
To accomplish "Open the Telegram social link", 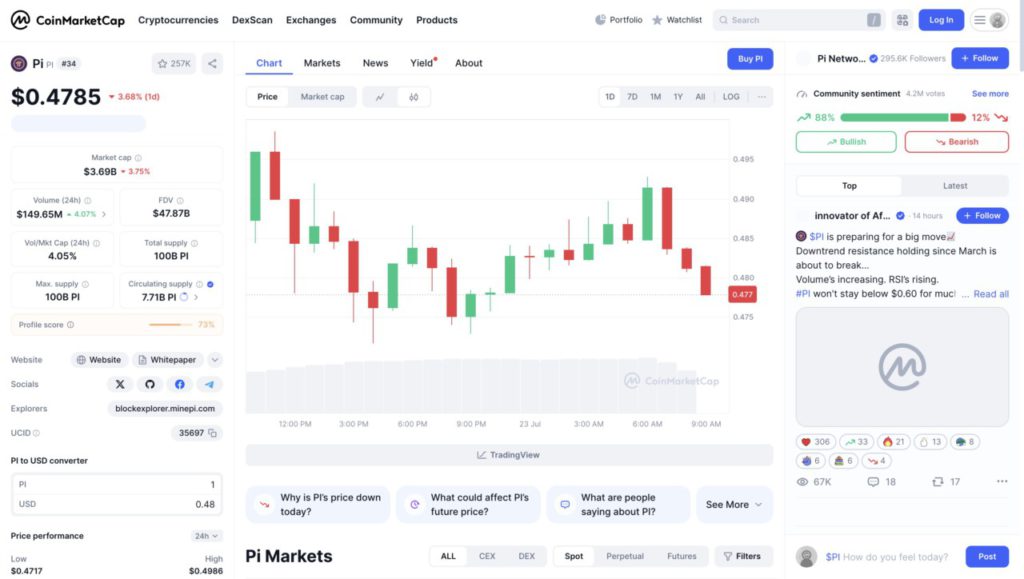I will pyautogui.click(x=209, y=384).
